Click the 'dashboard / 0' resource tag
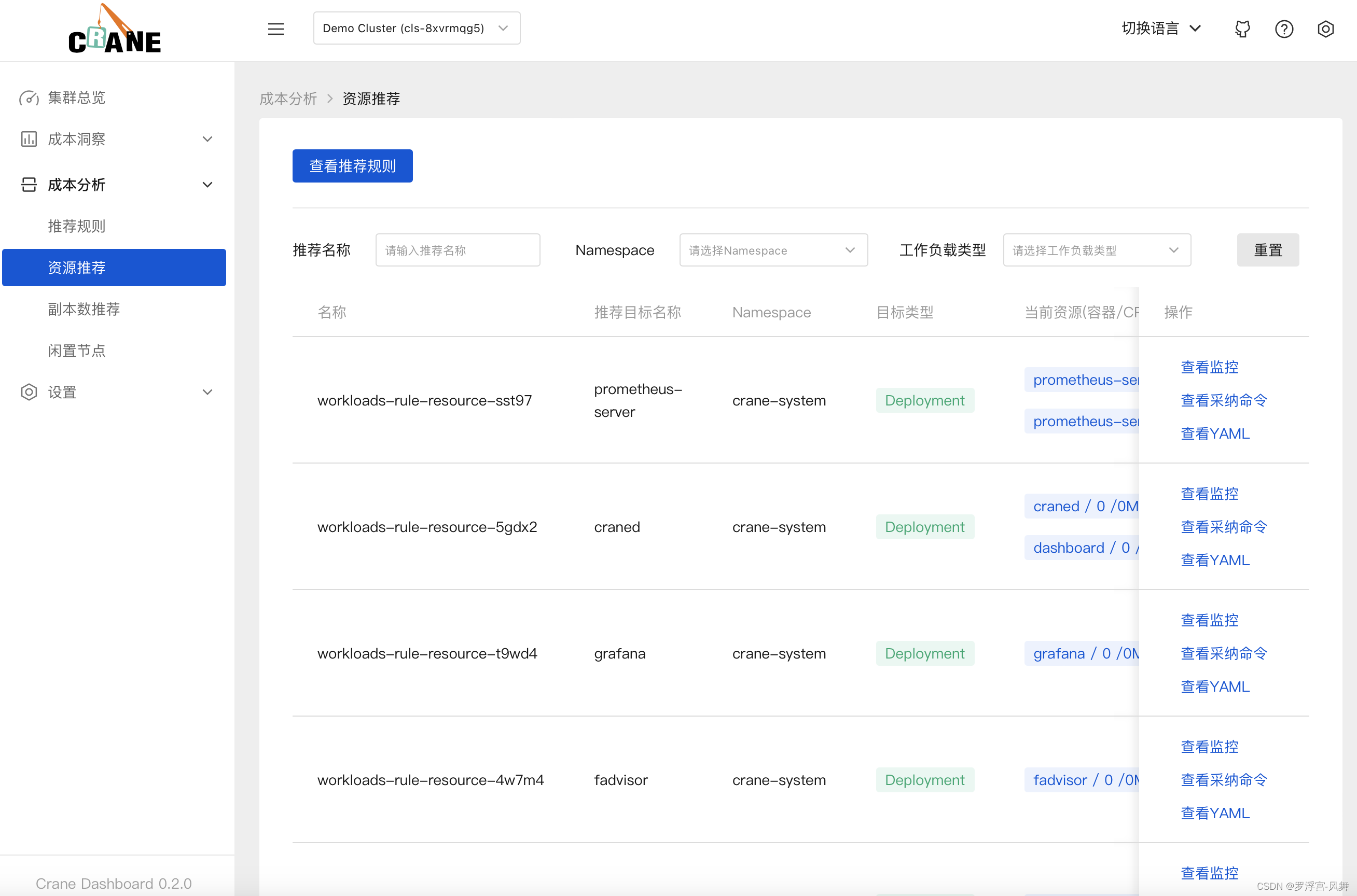The width and height of the screenshot is (1357, 896). (x=1082, y=548)
